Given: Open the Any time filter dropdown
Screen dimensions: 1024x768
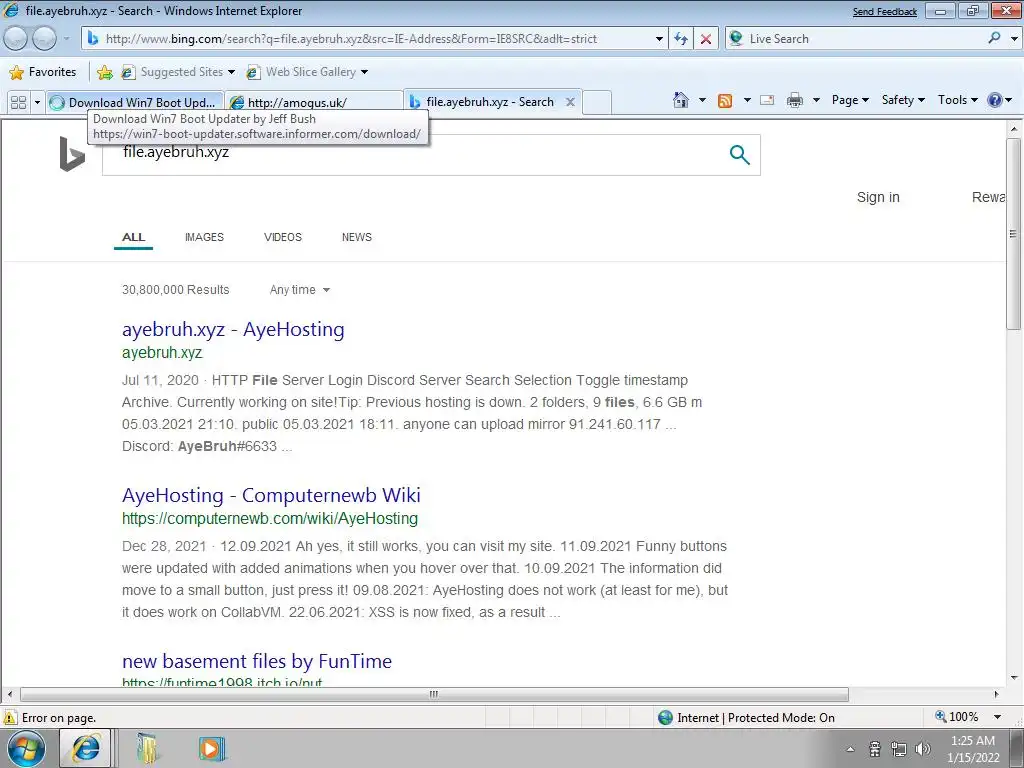Looking at the screenshot, I should point(300,290).
